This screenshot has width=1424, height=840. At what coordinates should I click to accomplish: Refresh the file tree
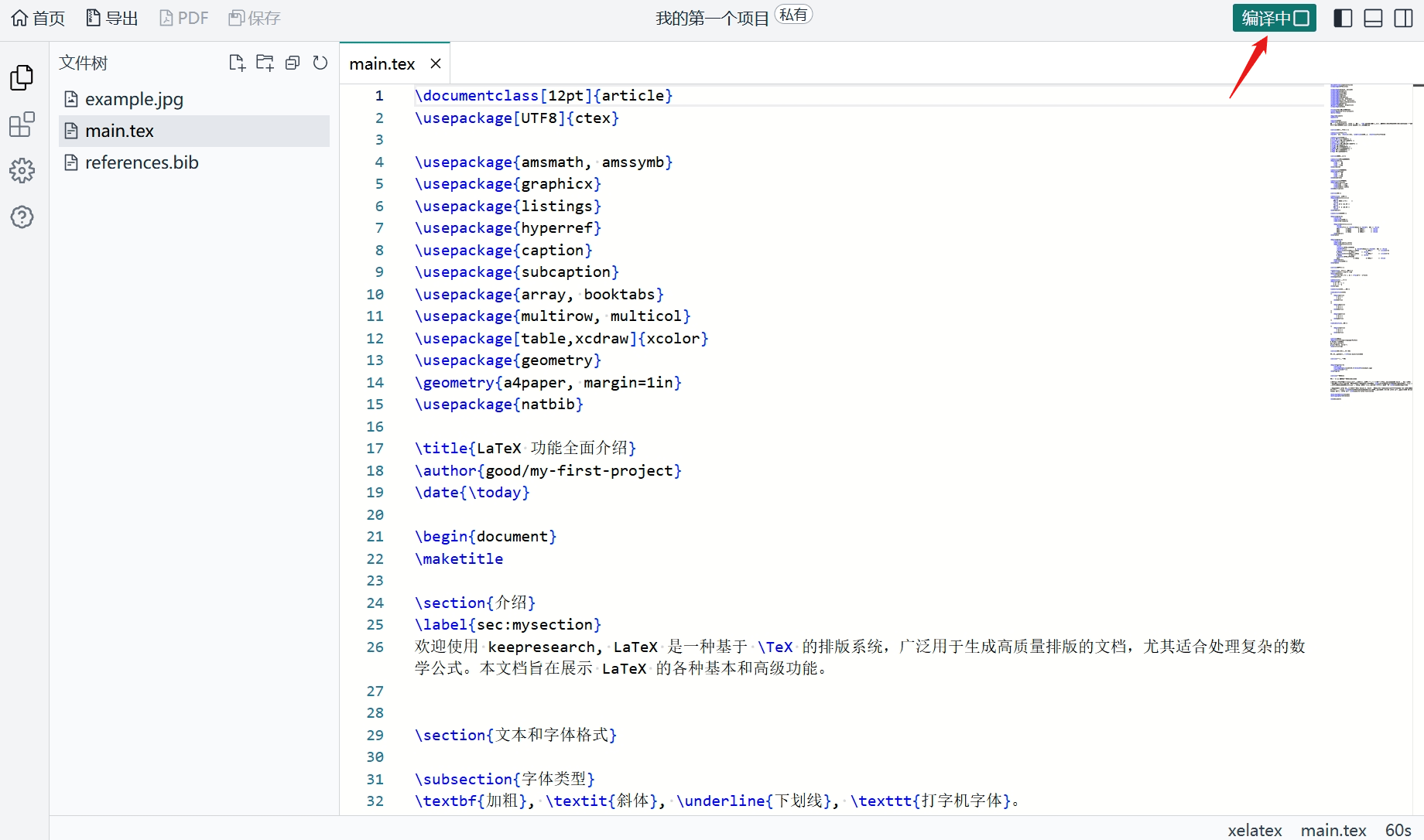click(x=320, y=63)
